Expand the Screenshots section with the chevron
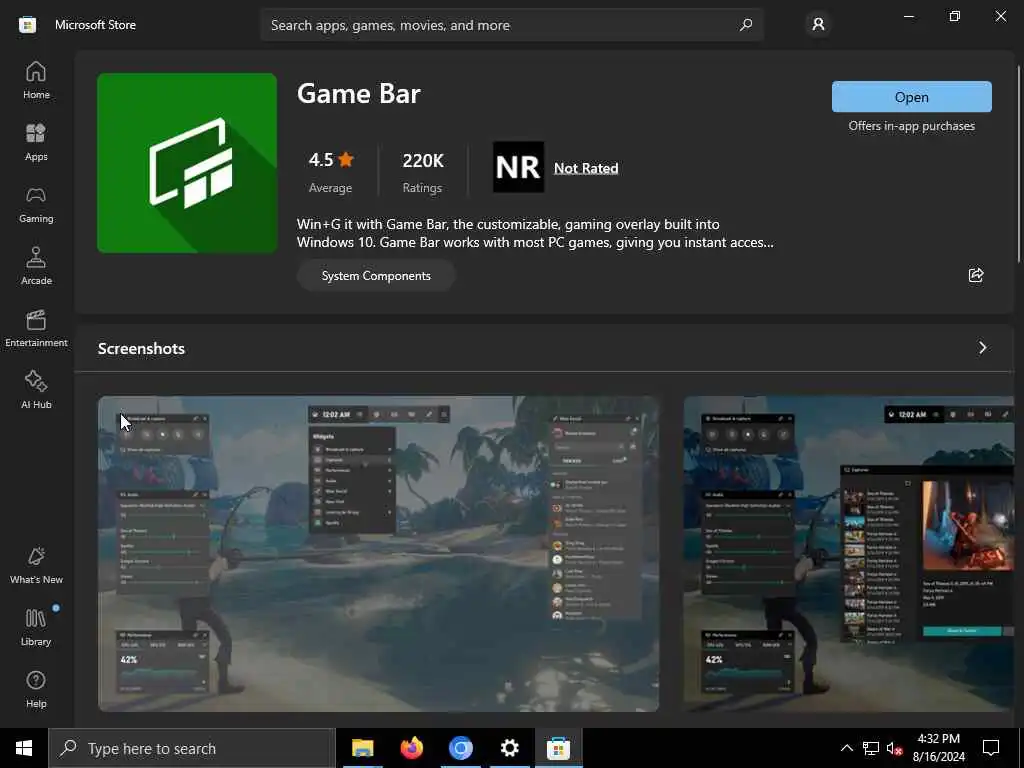Screen dimensions: 1024x768 point(982,348)
